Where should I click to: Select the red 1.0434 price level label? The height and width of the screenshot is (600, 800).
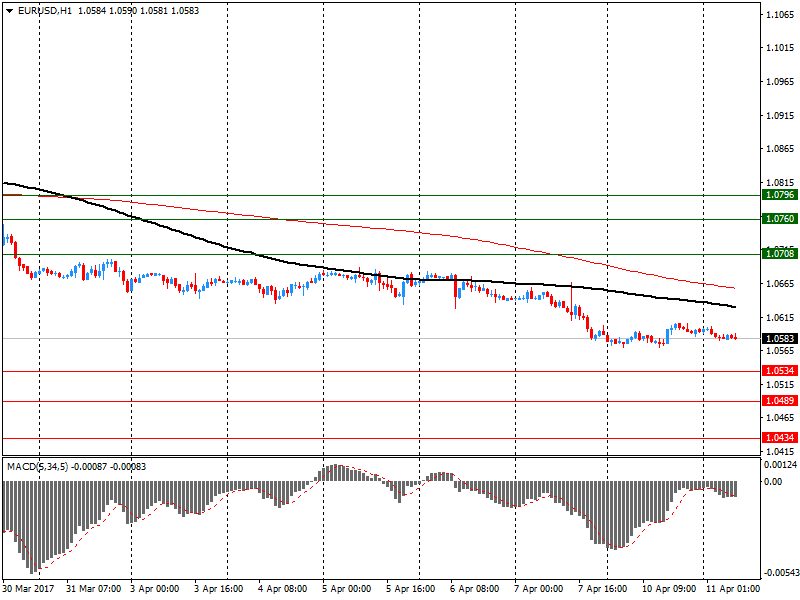(x=778, y=438)
